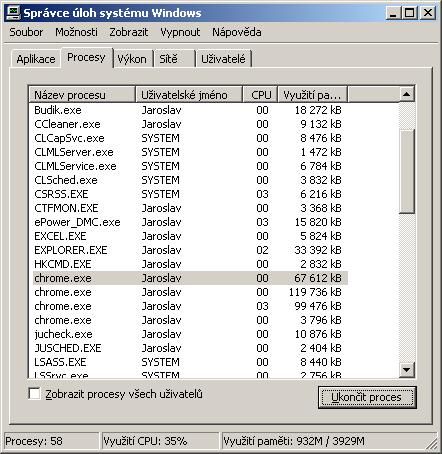Click the Ukončit proces button
Screen dimensions: 442x454
367,397
